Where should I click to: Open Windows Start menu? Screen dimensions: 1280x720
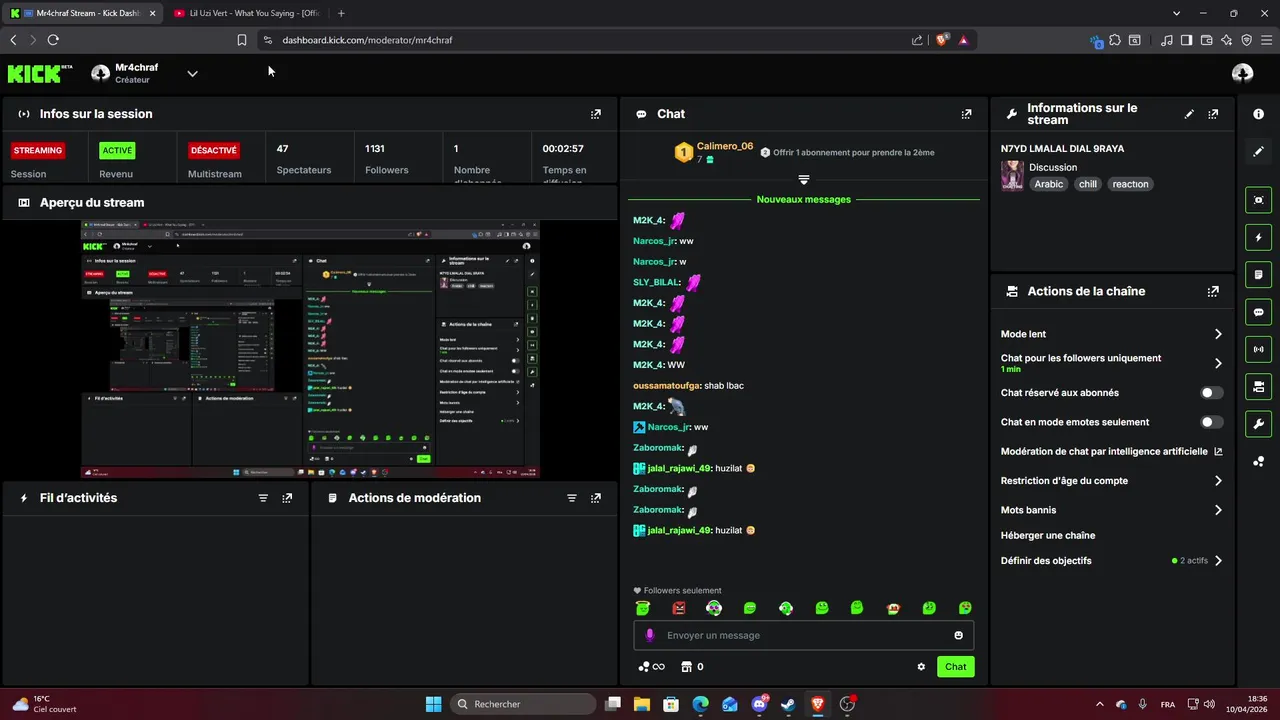(434, 704)
